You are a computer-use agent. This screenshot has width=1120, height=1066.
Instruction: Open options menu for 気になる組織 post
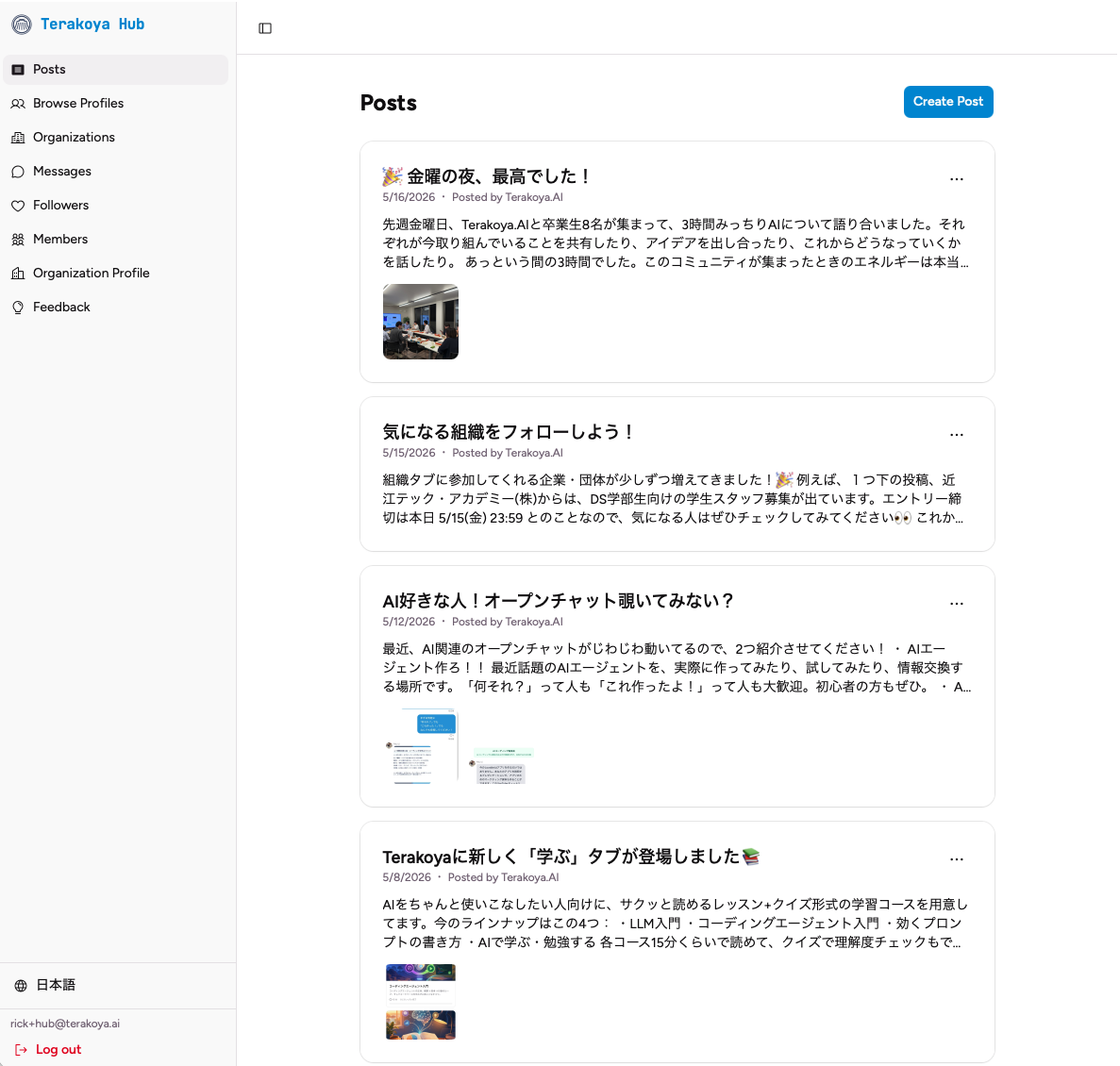[x=957, y=435]
